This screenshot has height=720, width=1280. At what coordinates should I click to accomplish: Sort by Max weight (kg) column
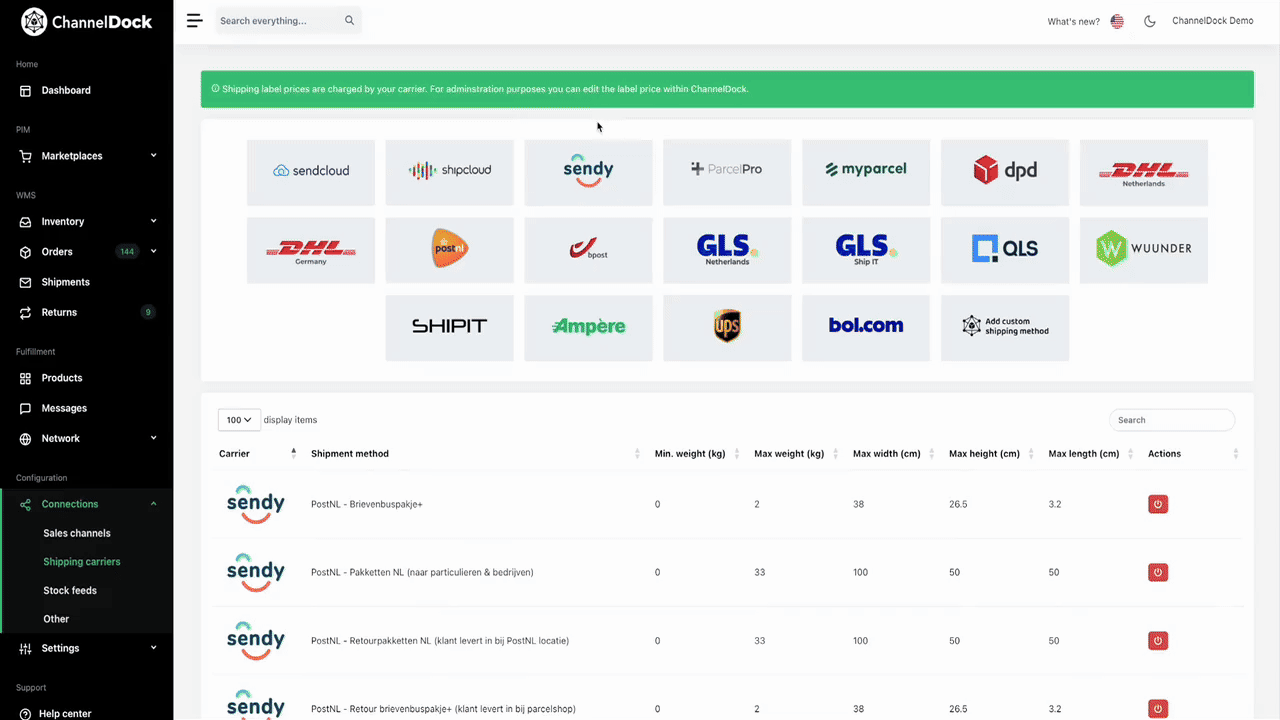tap(797, 454)
